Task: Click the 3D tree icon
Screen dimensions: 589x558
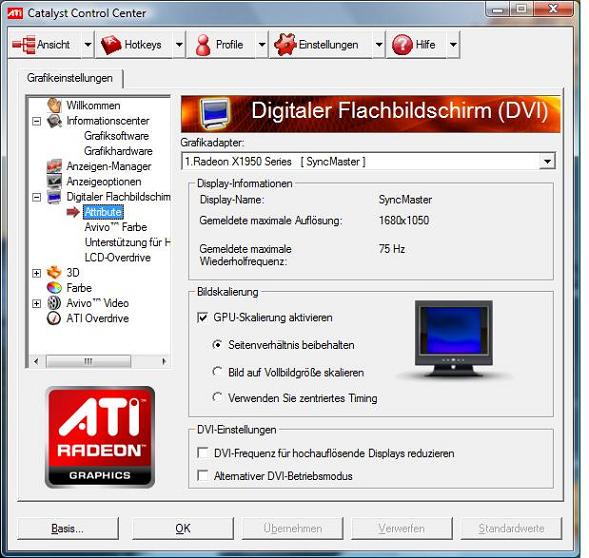Action: [x=54, y=272]
